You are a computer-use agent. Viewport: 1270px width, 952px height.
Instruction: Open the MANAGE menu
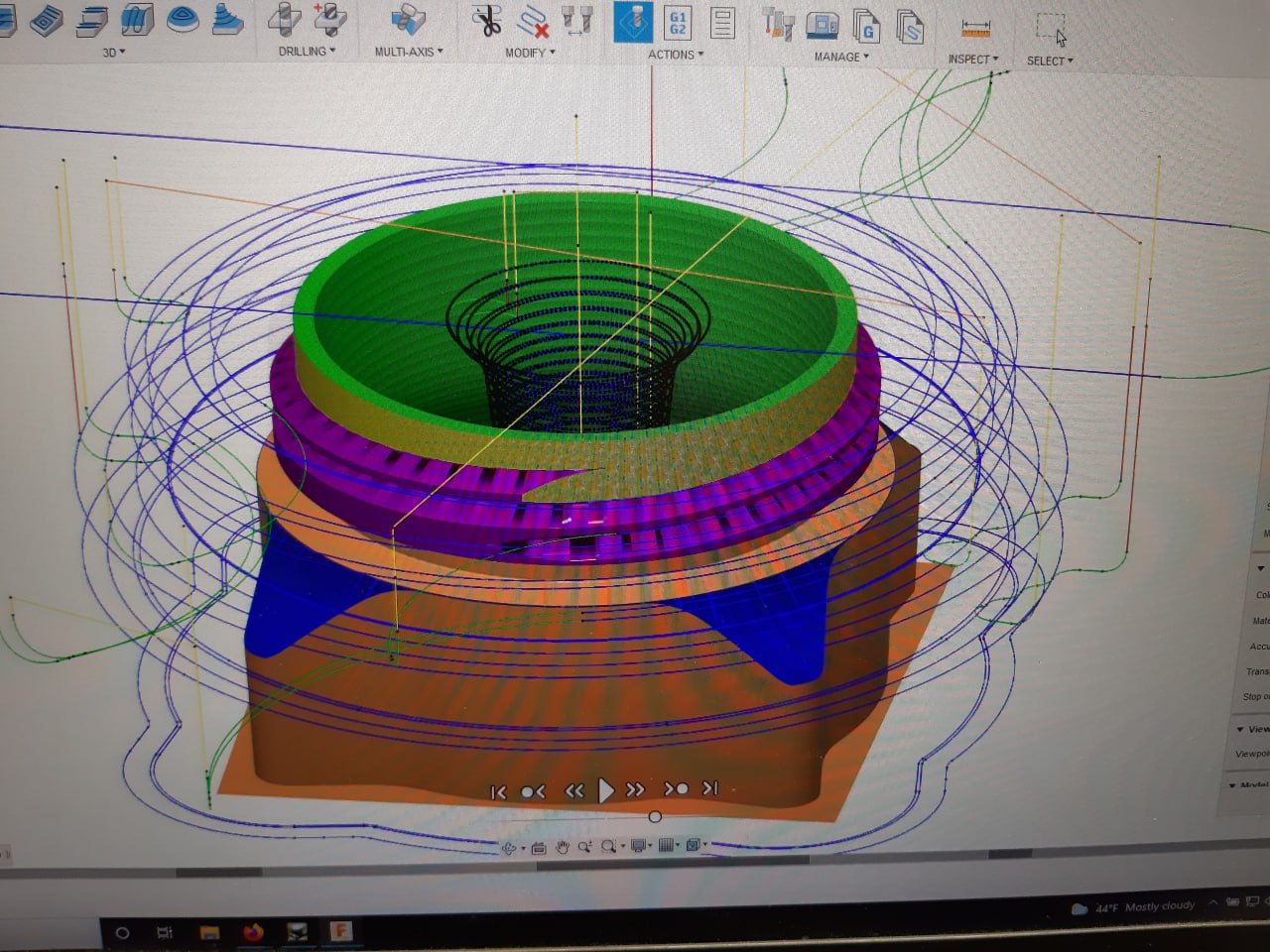840,58
